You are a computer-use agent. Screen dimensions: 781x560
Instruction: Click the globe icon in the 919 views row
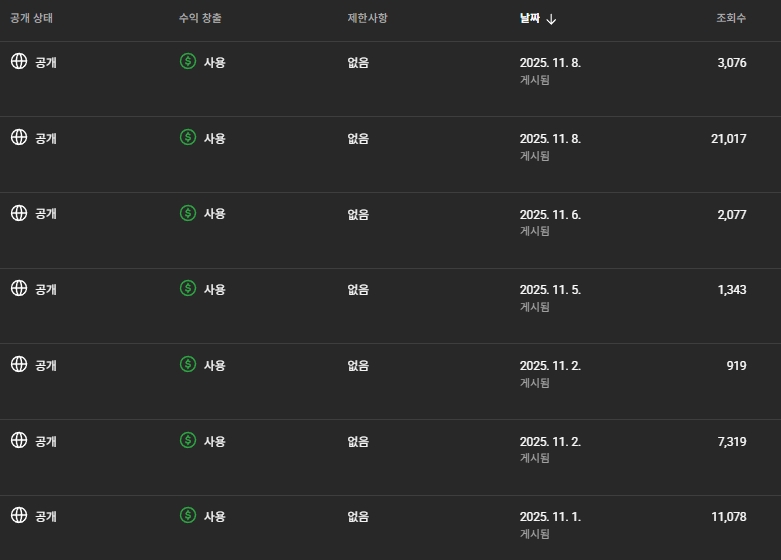[18, 365]
